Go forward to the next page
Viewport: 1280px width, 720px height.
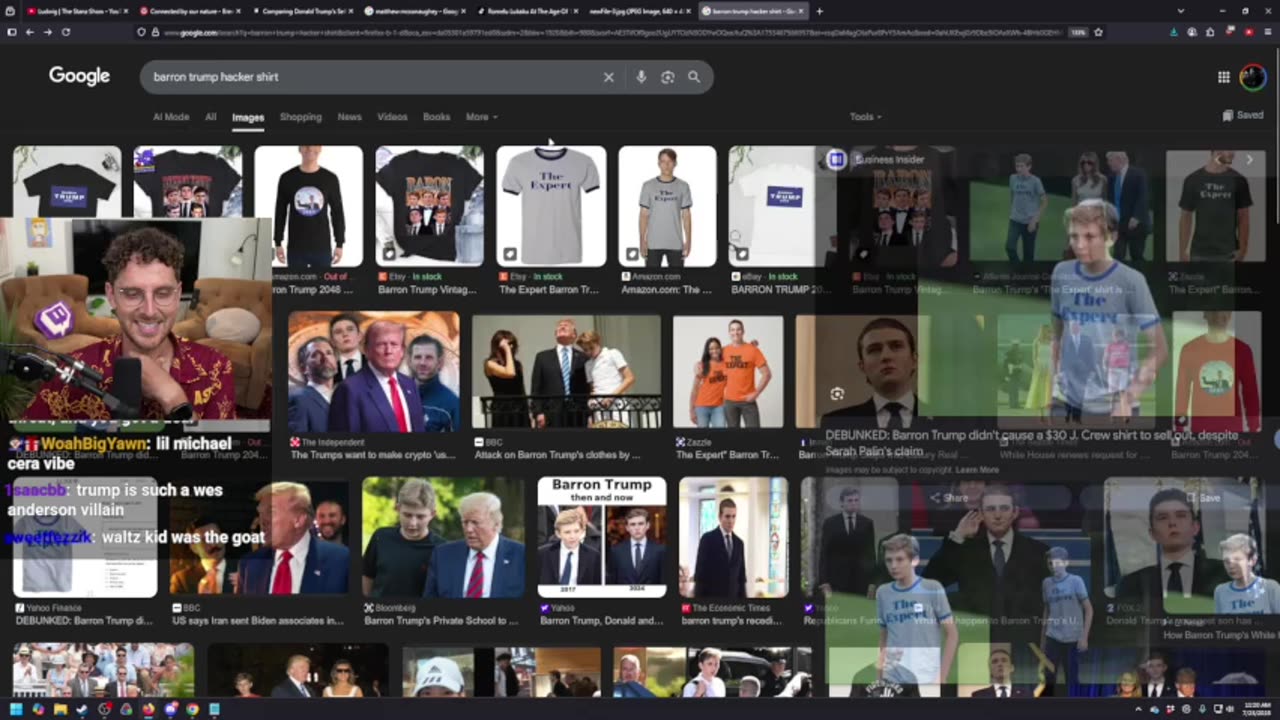tap(47, 32)
